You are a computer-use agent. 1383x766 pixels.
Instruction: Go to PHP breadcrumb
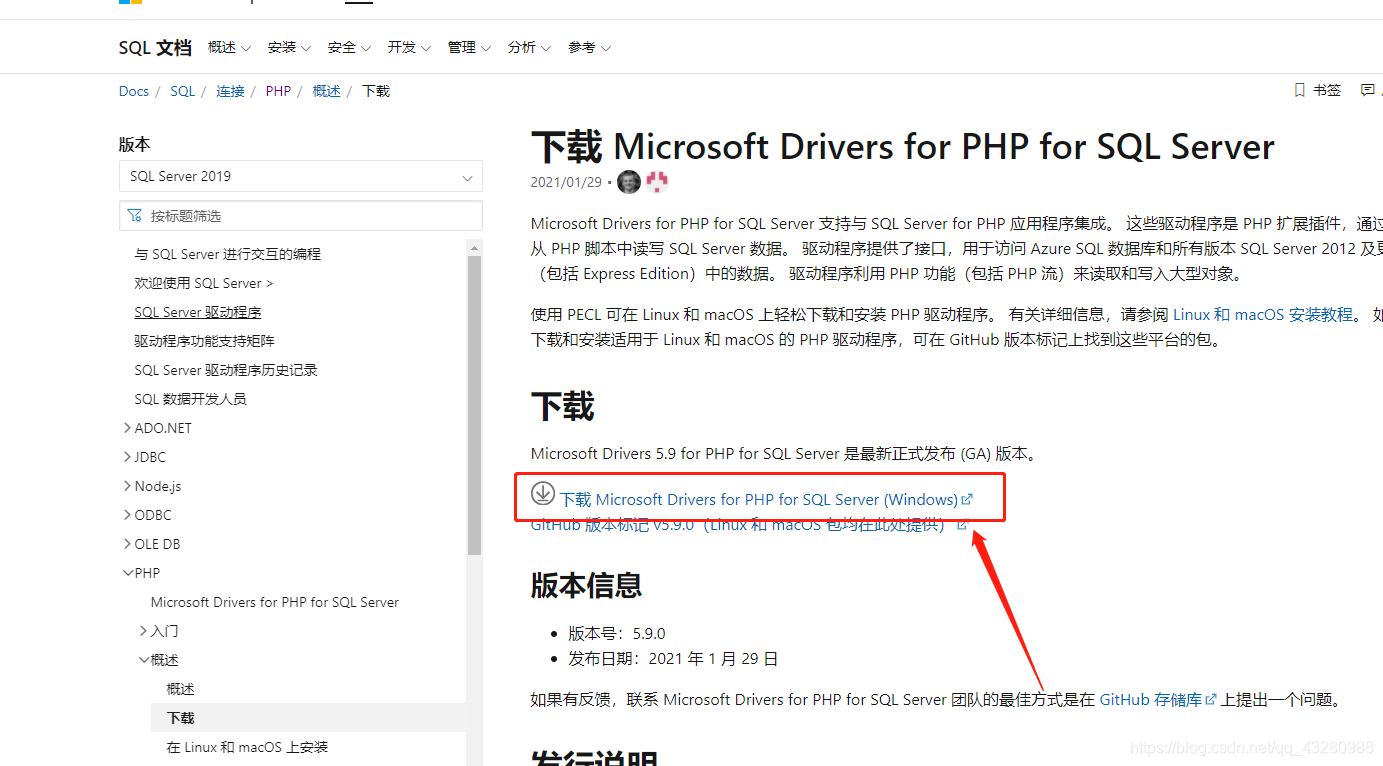[278, 91]
